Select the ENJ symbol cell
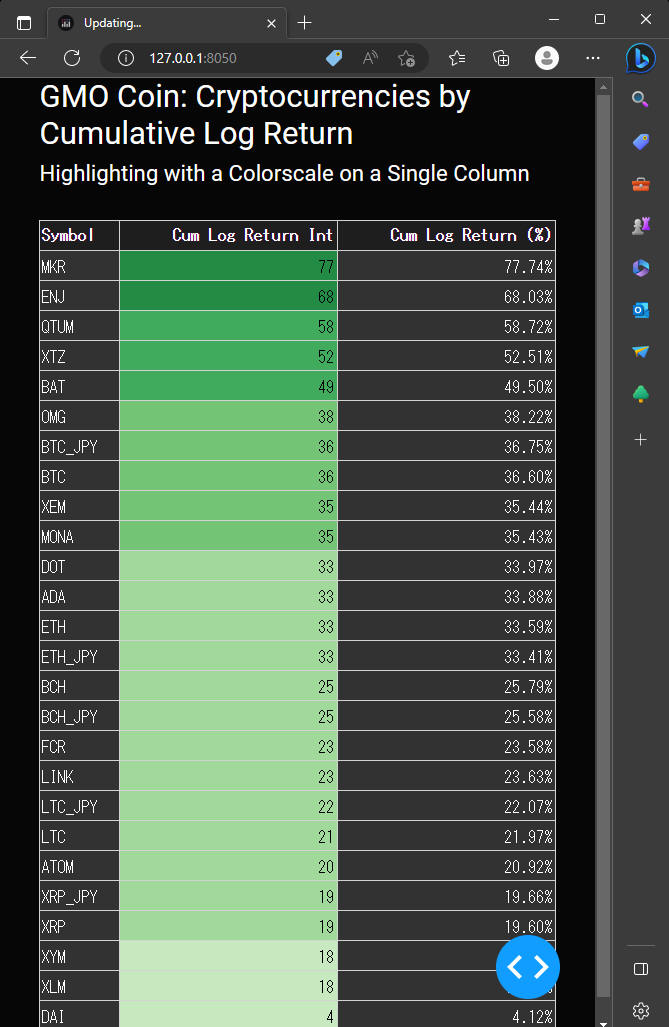 79,296
